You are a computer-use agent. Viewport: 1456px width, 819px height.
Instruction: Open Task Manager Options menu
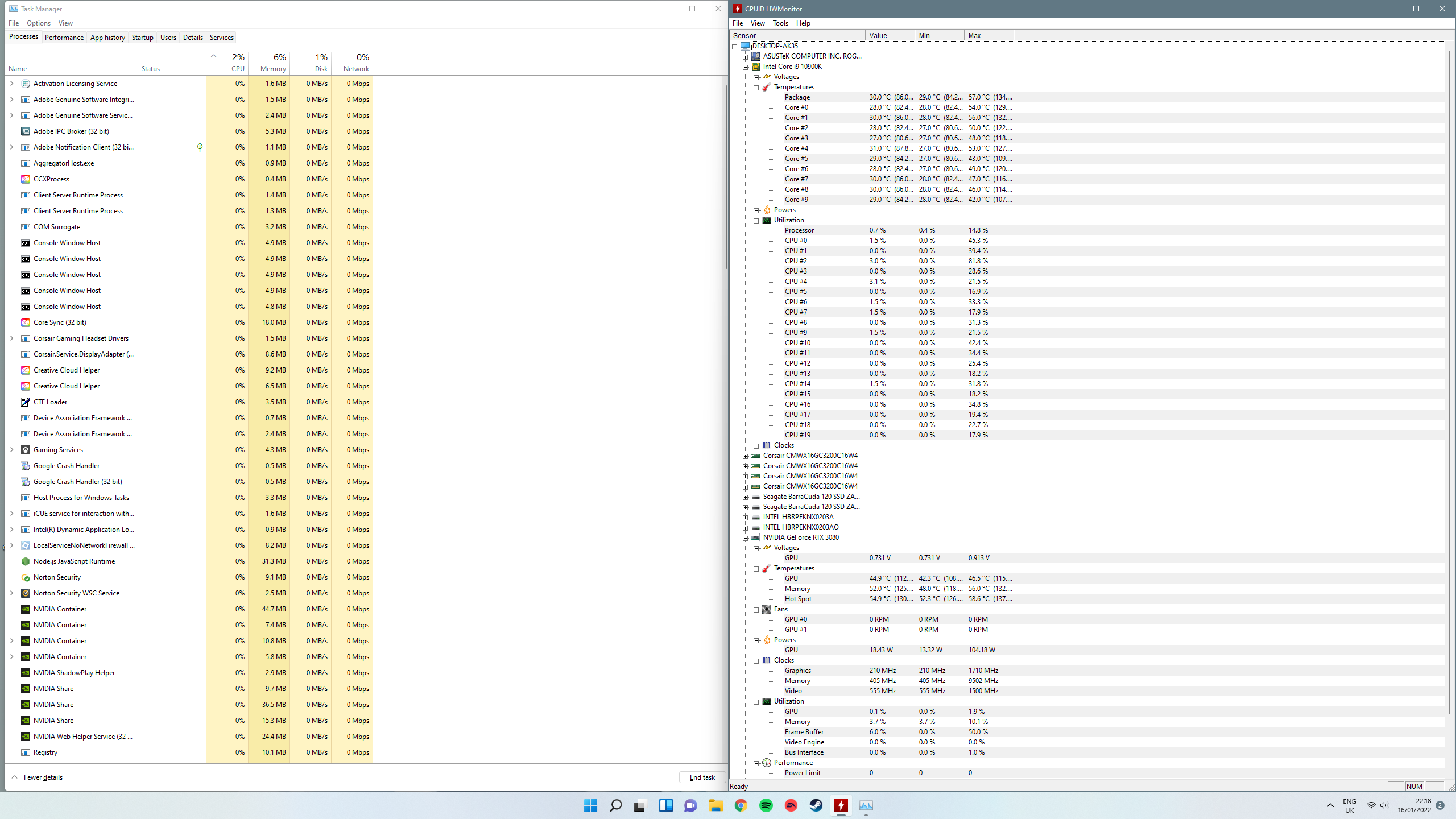[39, 23]
